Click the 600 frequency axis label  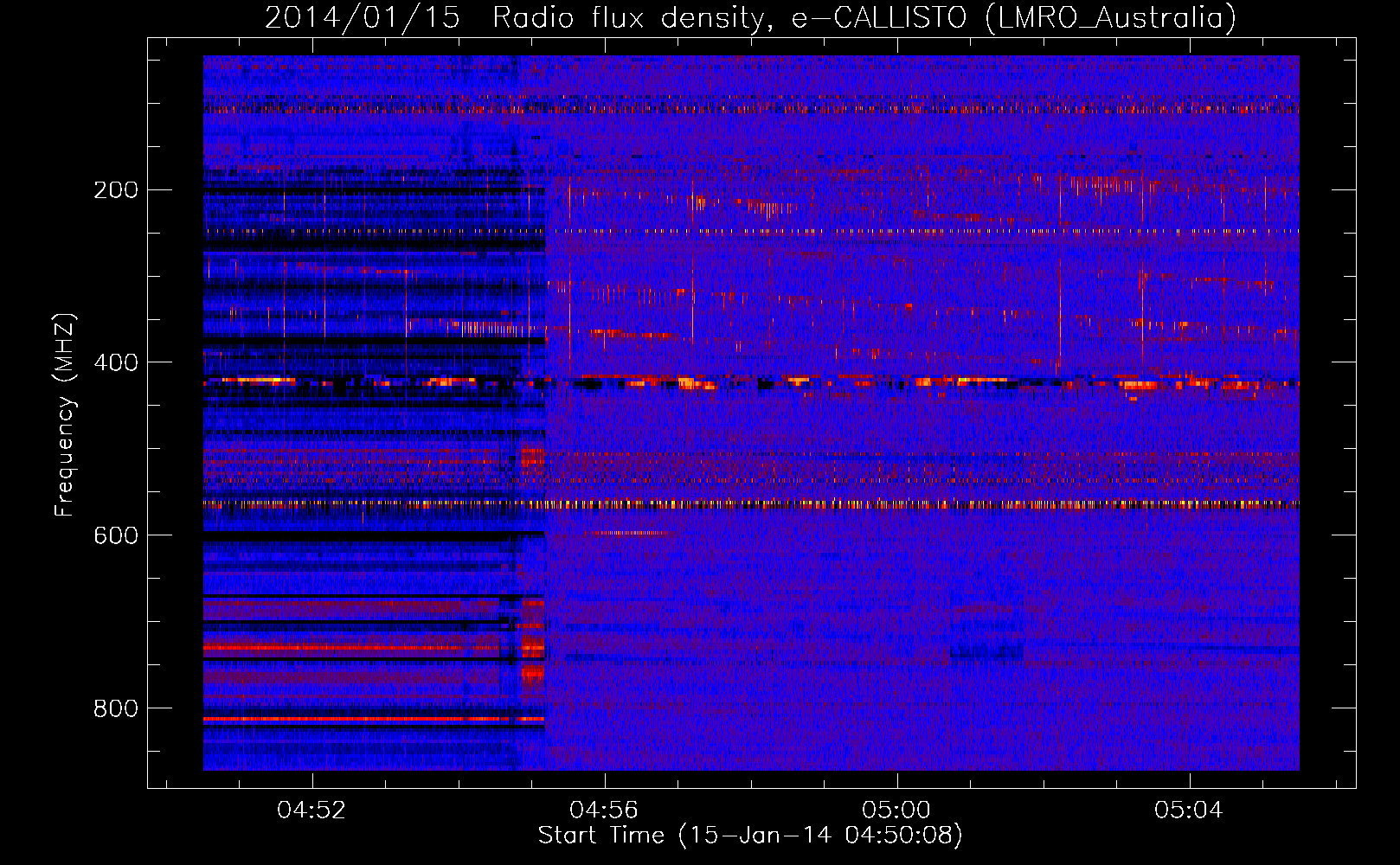tap(115, 536)
